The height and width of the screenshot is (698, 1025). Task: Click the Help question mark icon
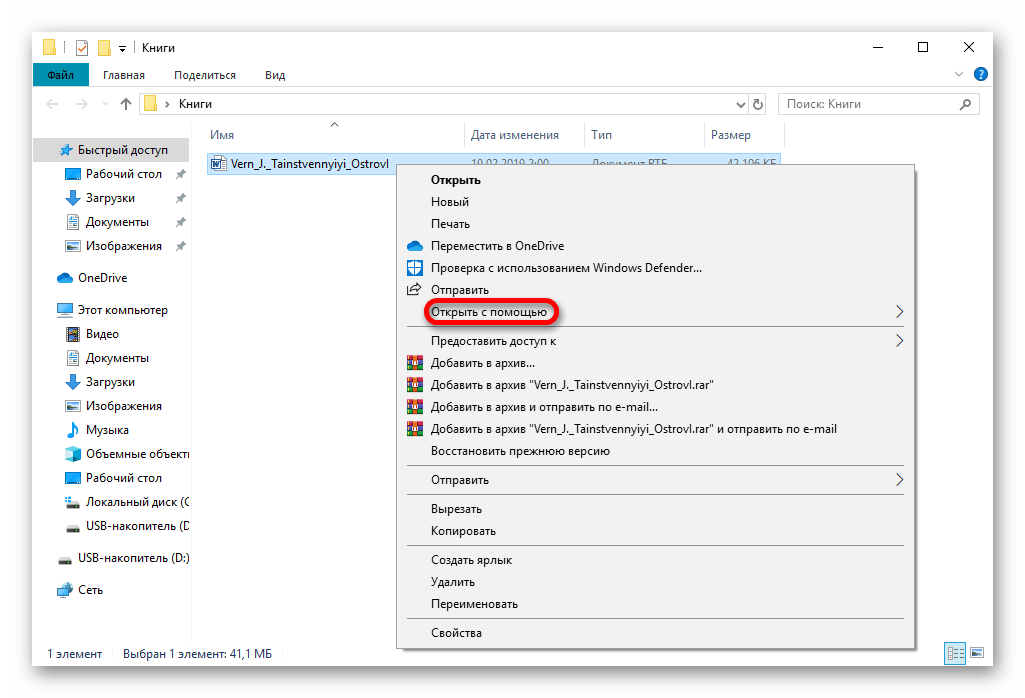point(981,75)
